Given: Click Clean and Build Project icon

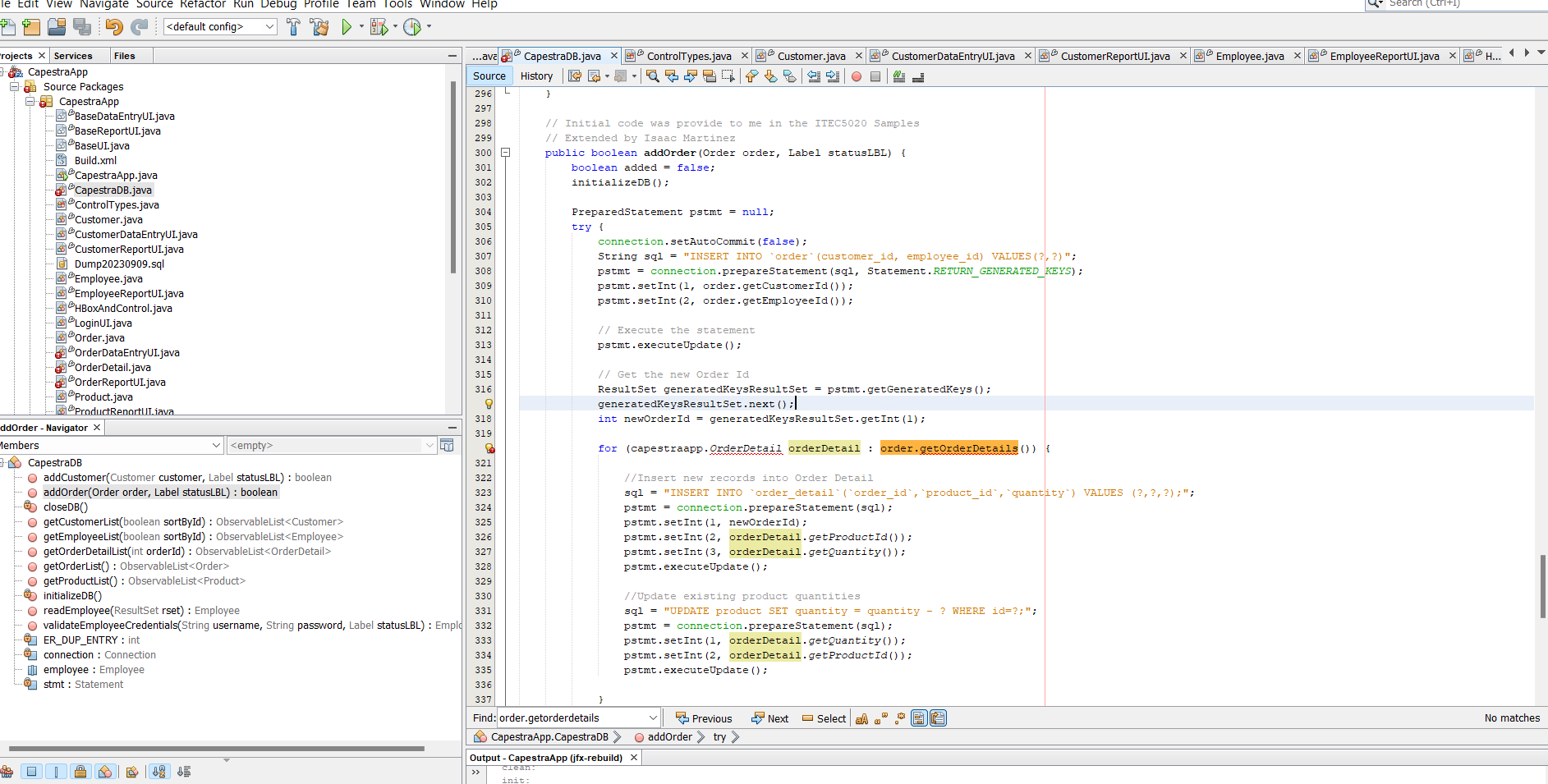Looking at the screenshot, I should click(319, 27).
